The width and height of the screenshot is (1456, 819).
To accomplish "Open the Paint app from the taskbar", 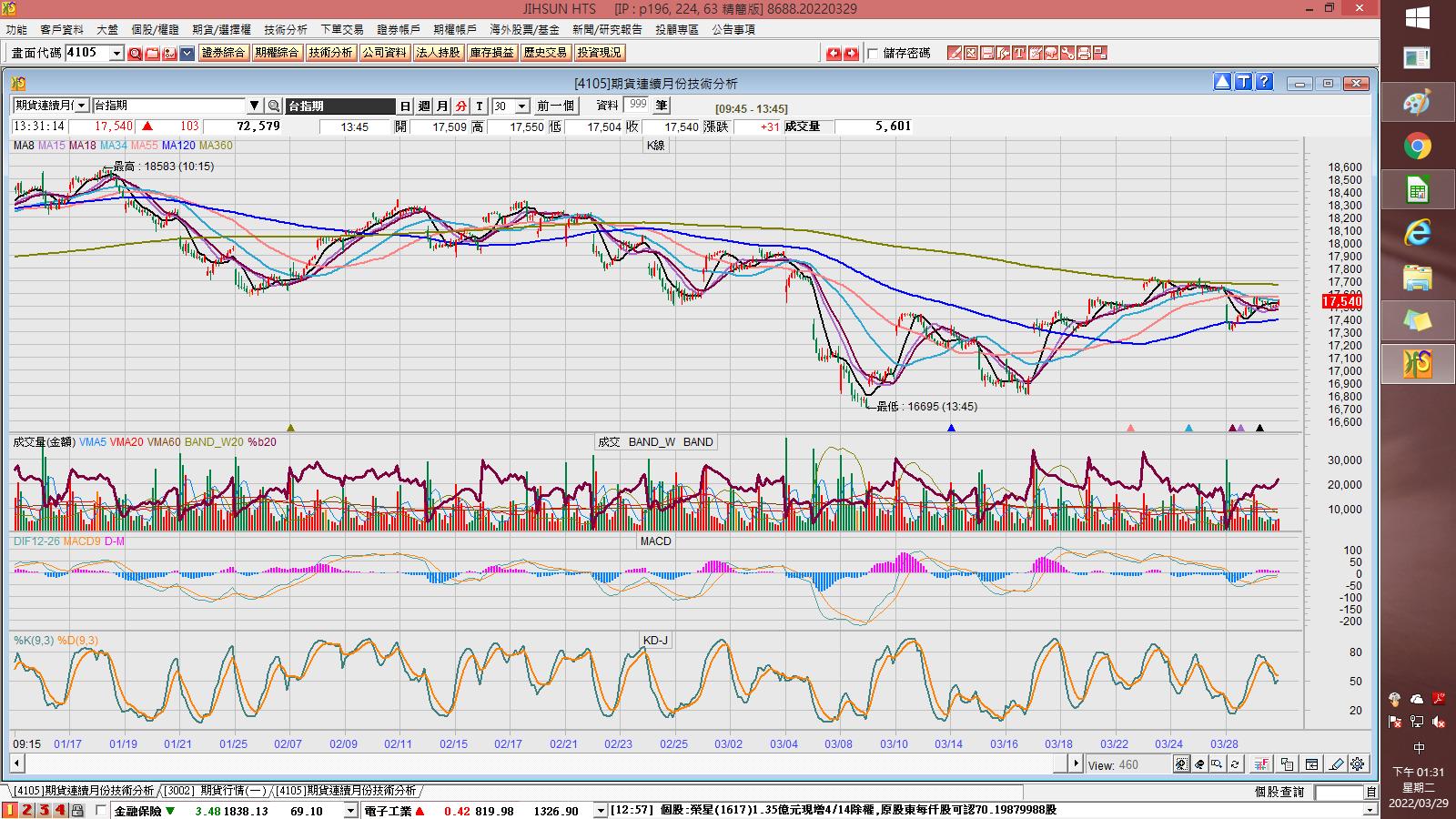I will [x=1418, y=102].
